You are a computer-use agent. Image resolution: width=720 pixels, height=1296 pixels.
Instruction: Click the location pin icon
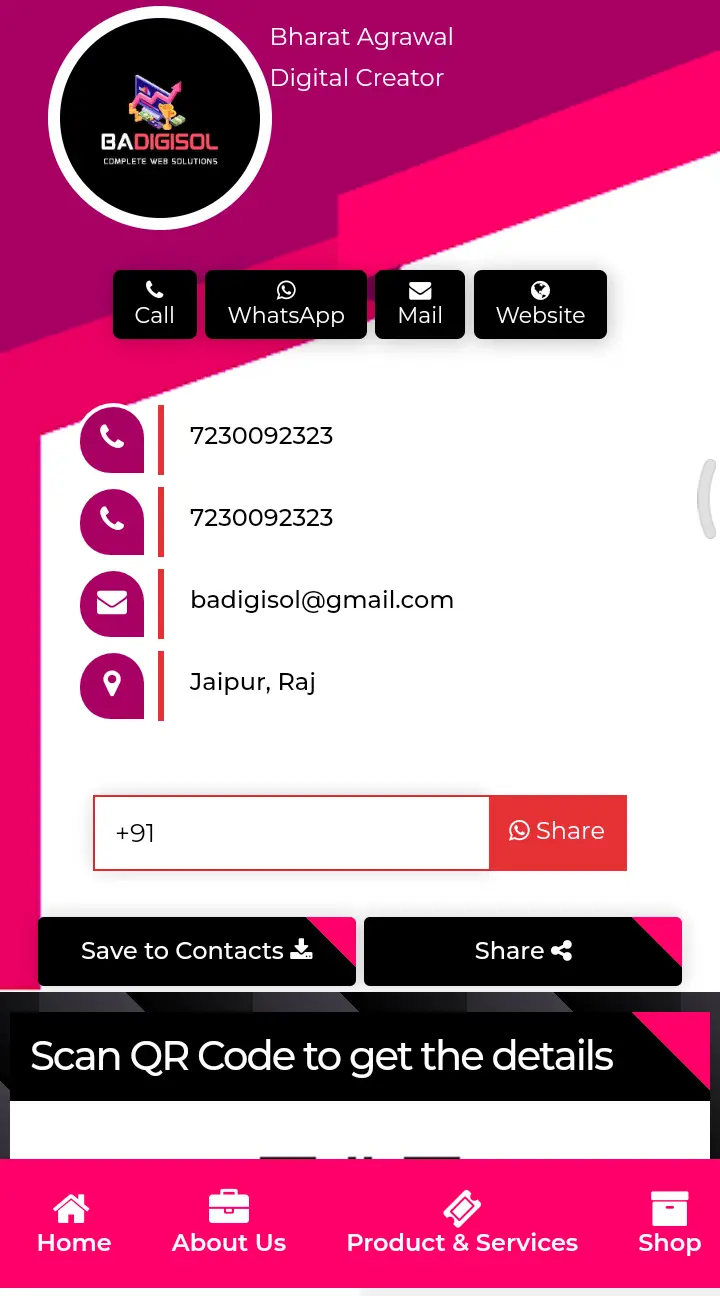point(112,685)
